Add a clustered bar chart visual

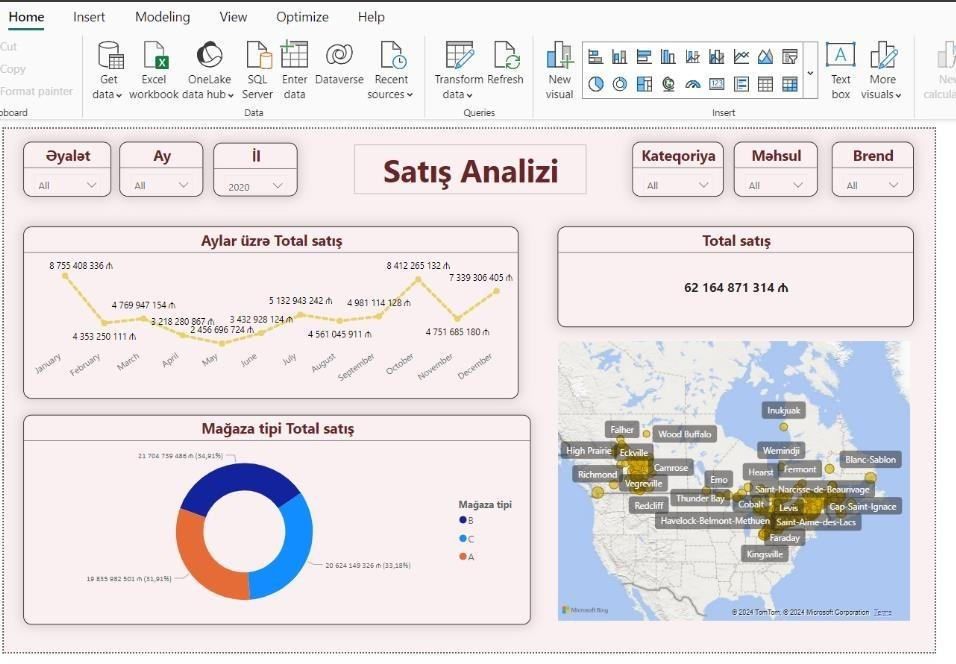(644, 57)
